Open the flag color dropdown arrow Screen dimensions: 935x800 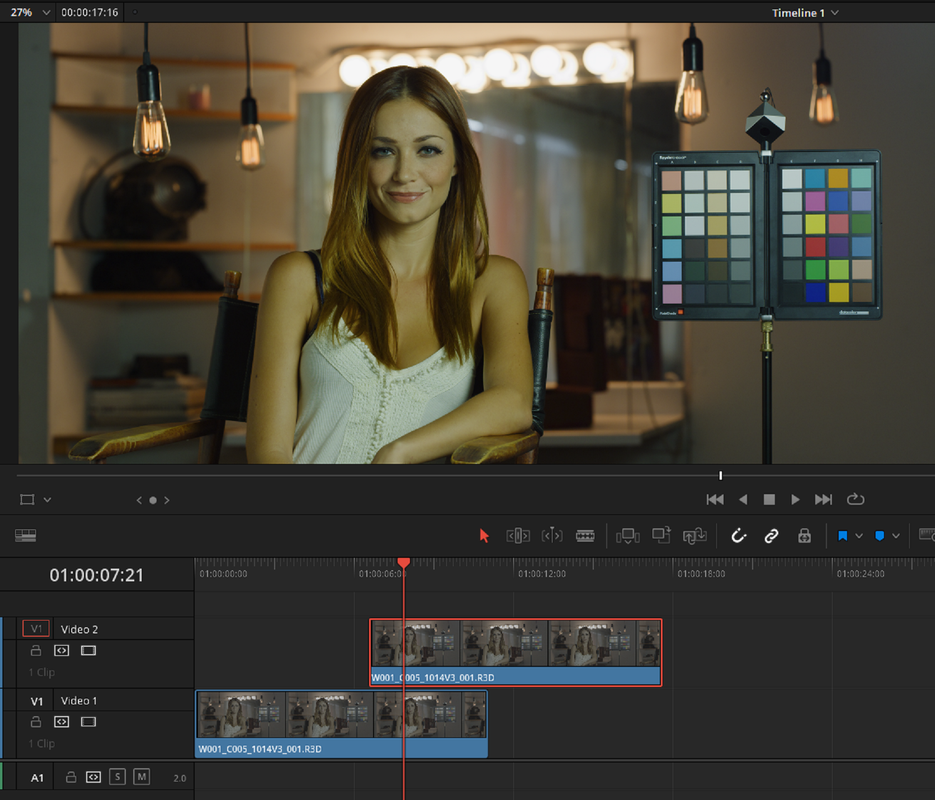pos(859,536)
